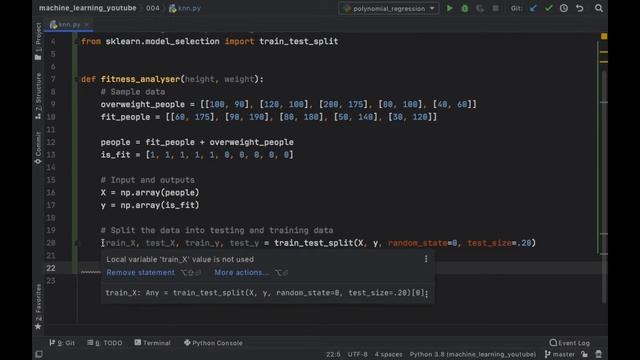Open the Terminal tool window

pos(153,343)
